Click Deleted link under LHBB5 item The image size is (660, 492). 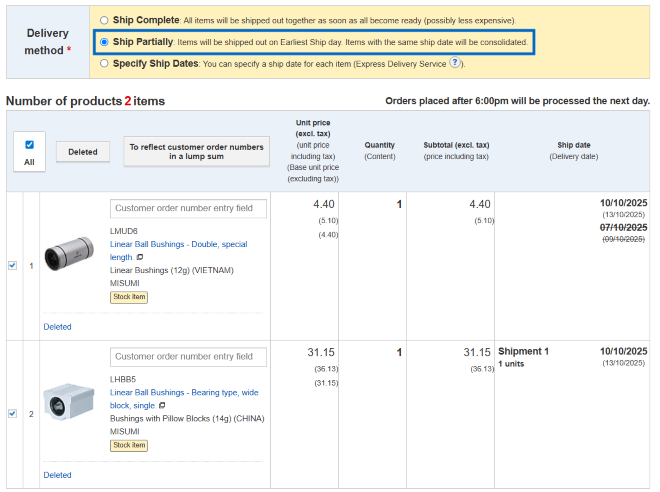point(57,475)
